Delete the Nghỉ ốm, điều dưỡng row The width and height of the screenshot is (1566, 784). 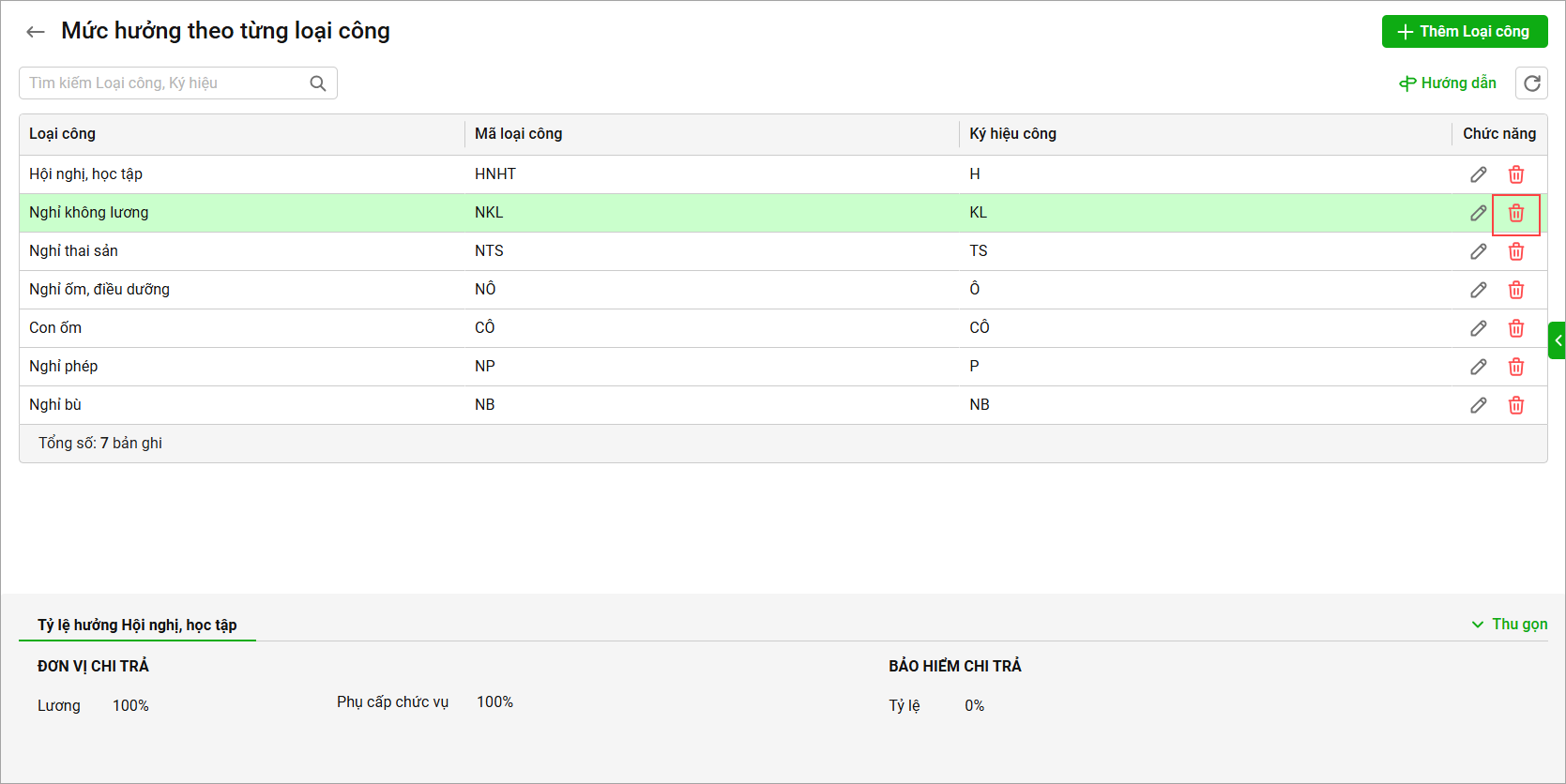[x=1516, y=290]
